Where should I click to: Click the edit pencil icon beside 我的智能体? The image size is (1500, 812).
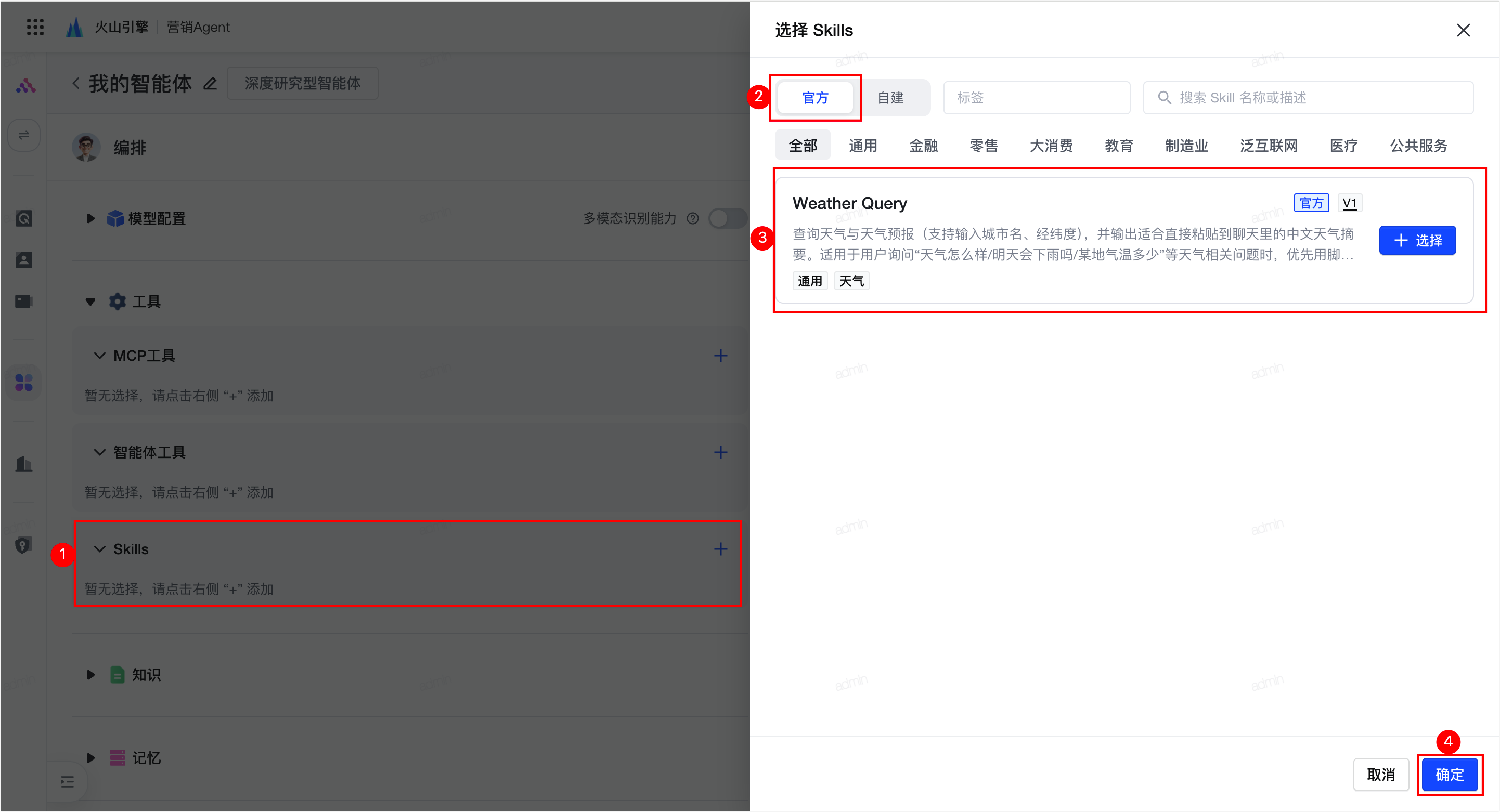click(x=210, y=84)
